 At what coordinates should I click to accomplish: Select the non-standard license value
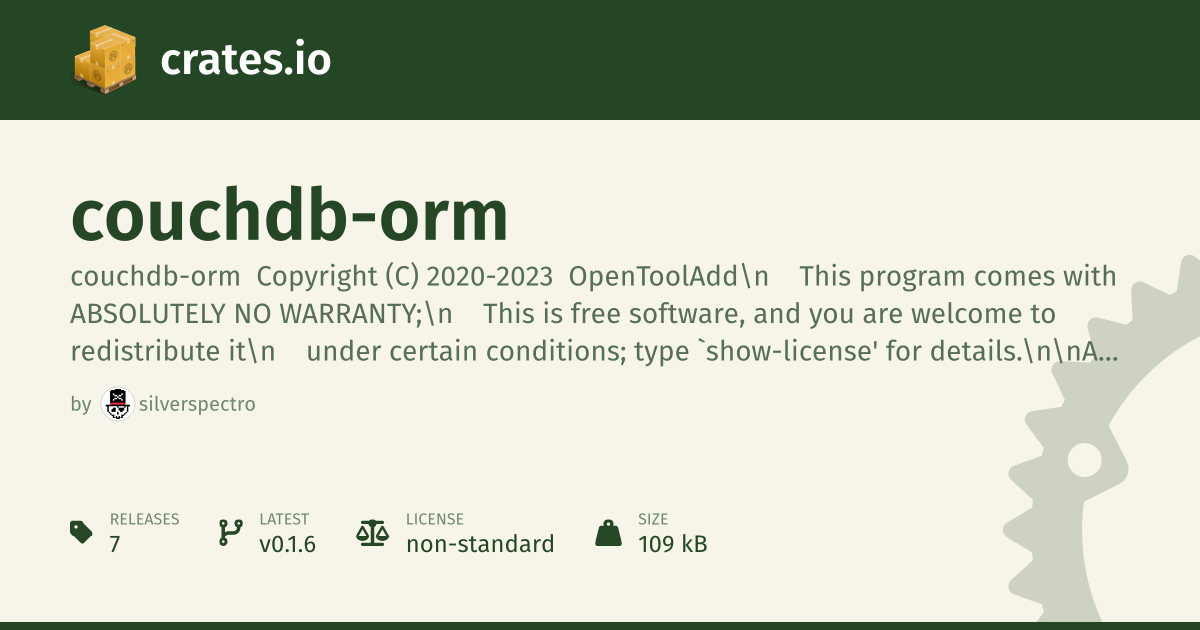(480, 544)
